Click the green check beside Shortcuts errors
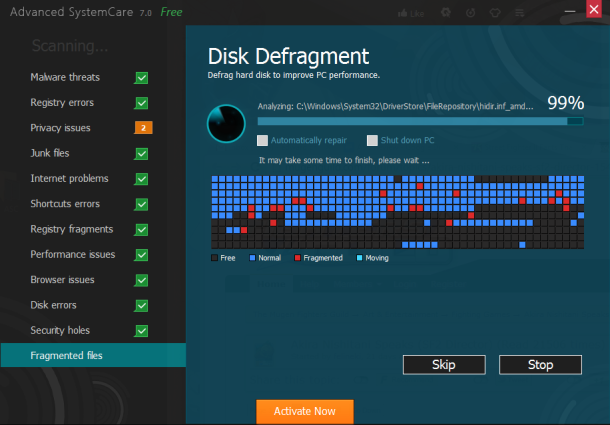610x425 pixels. pos(142,204)
